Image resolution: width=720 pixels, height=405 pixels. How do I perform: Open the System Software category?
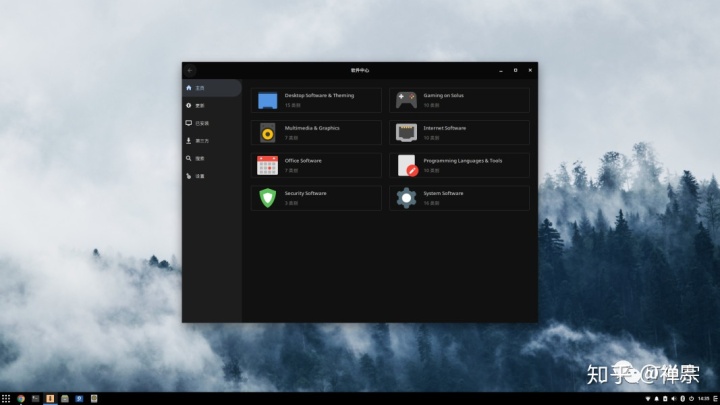point(459,198)
